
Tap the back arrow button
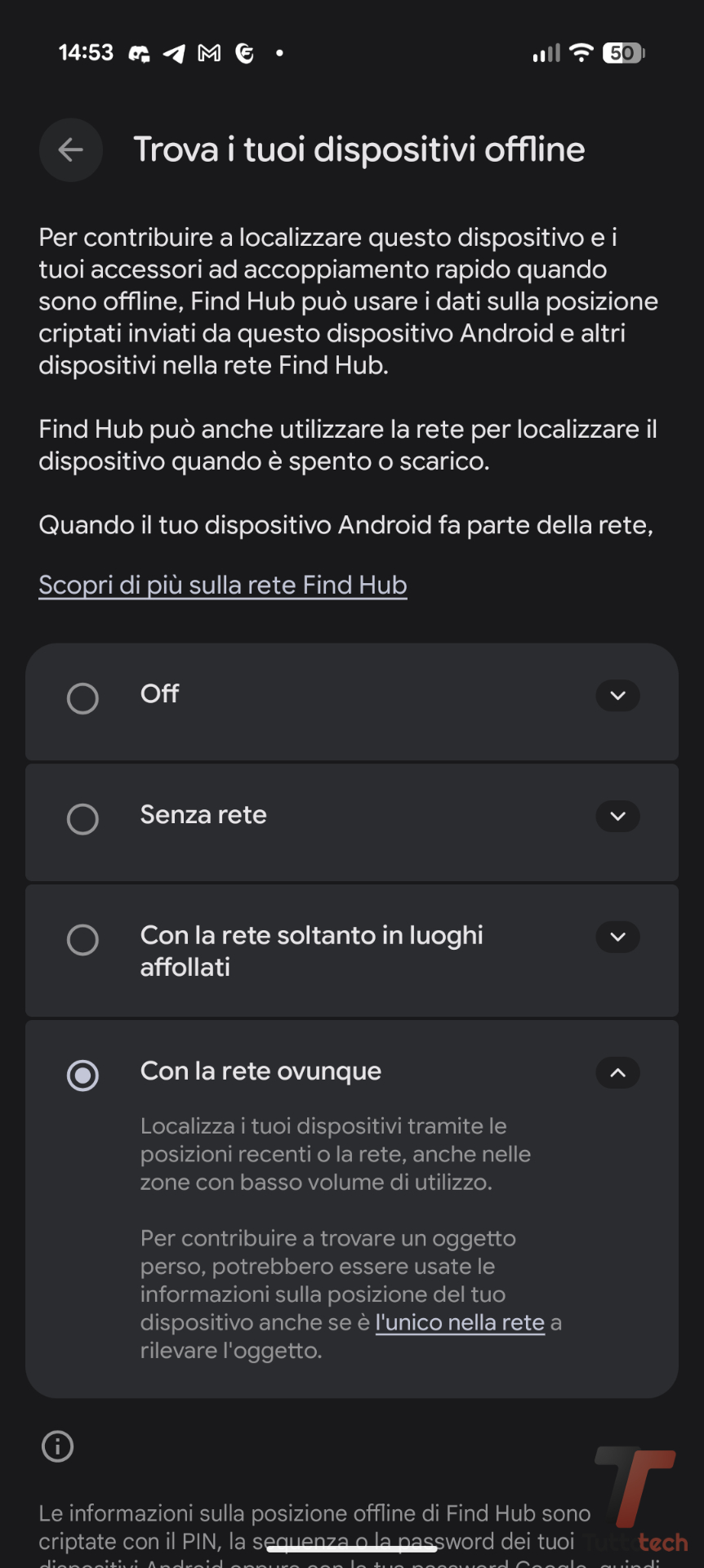(x=71, y=149)
